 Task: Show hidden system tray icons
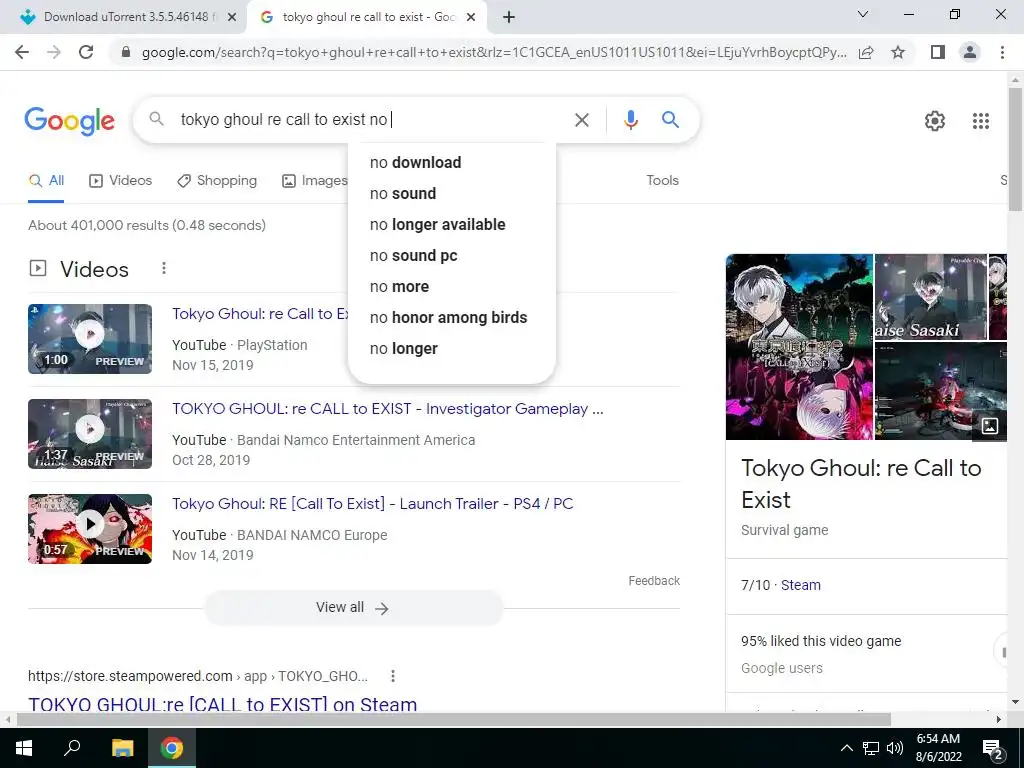(846, 748)
